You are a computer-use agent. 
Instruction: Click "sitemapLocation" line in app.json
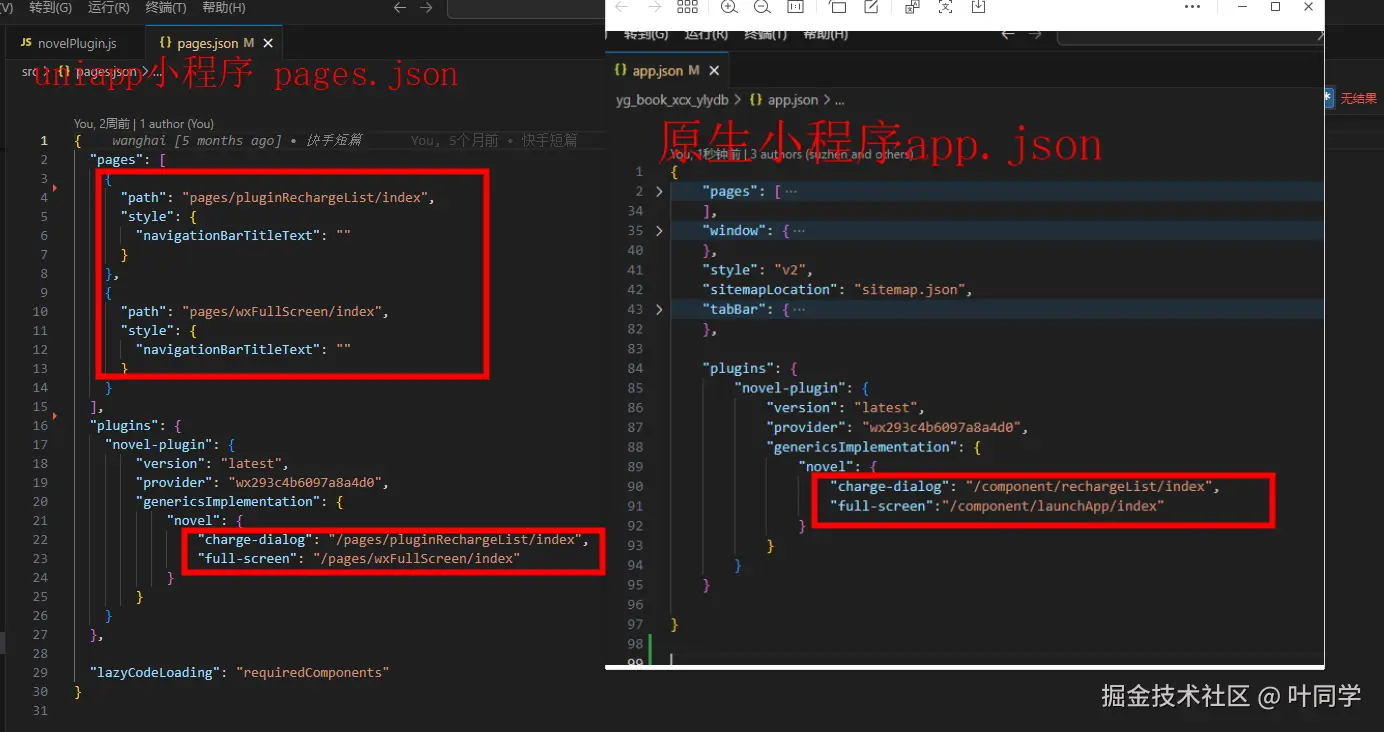838,290
